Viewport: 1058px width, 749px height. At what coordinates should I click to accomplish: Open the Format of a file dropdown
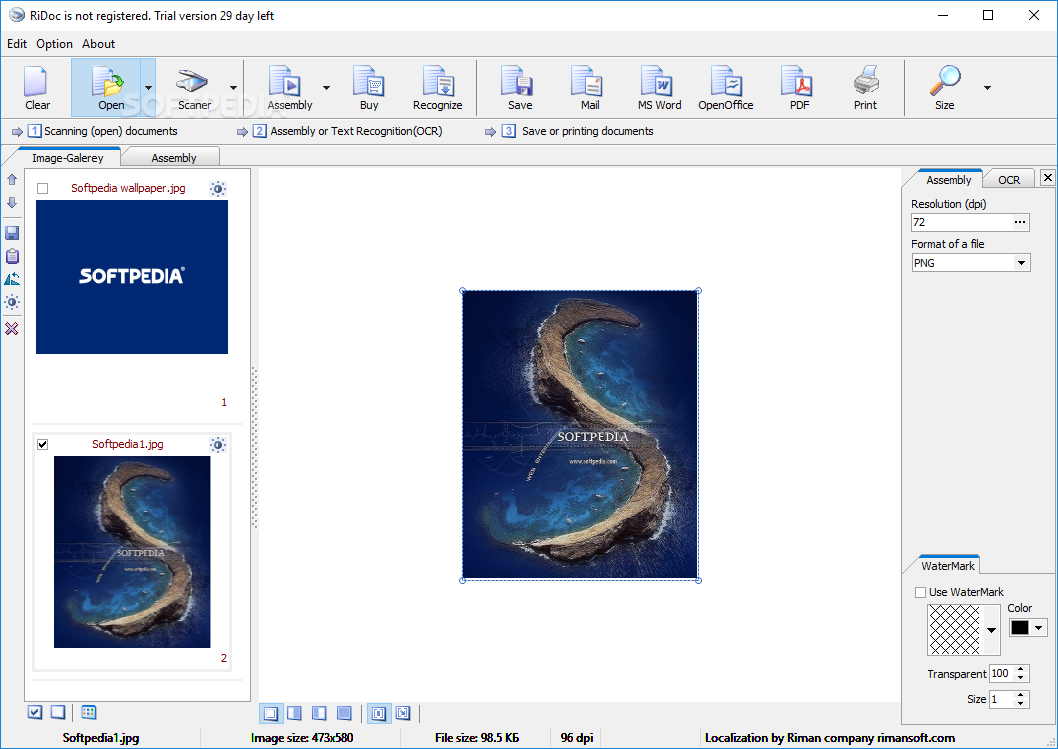click(1022, 262)
